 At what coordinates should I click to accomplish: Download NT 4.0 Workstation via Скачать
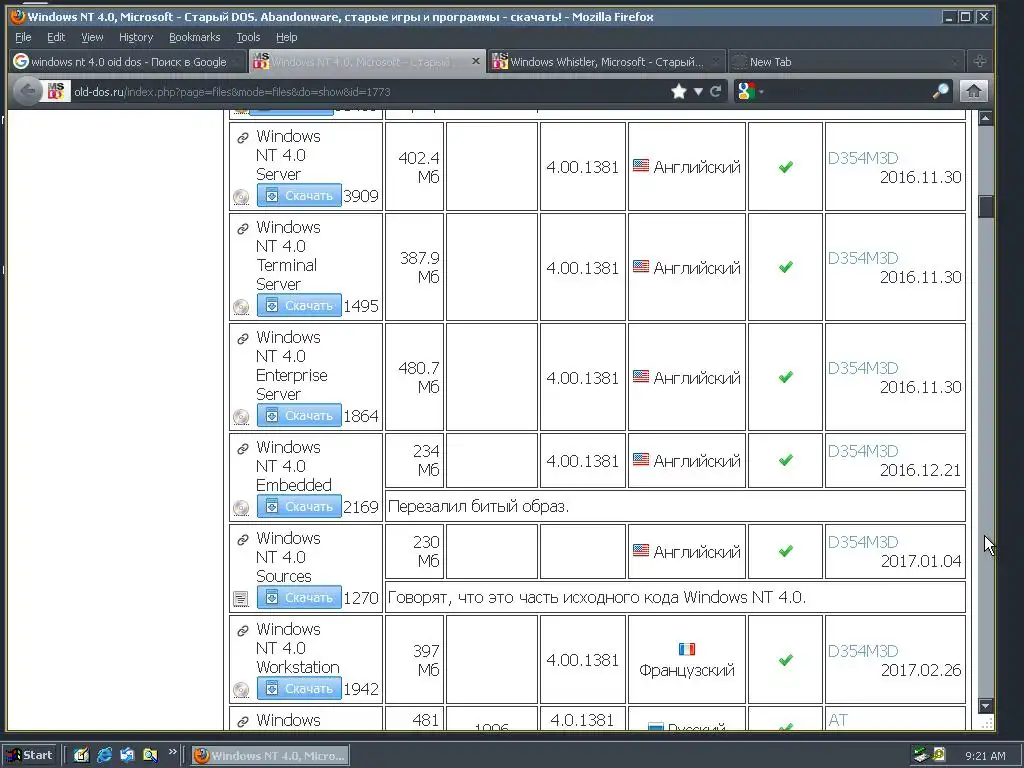[299, 688]
